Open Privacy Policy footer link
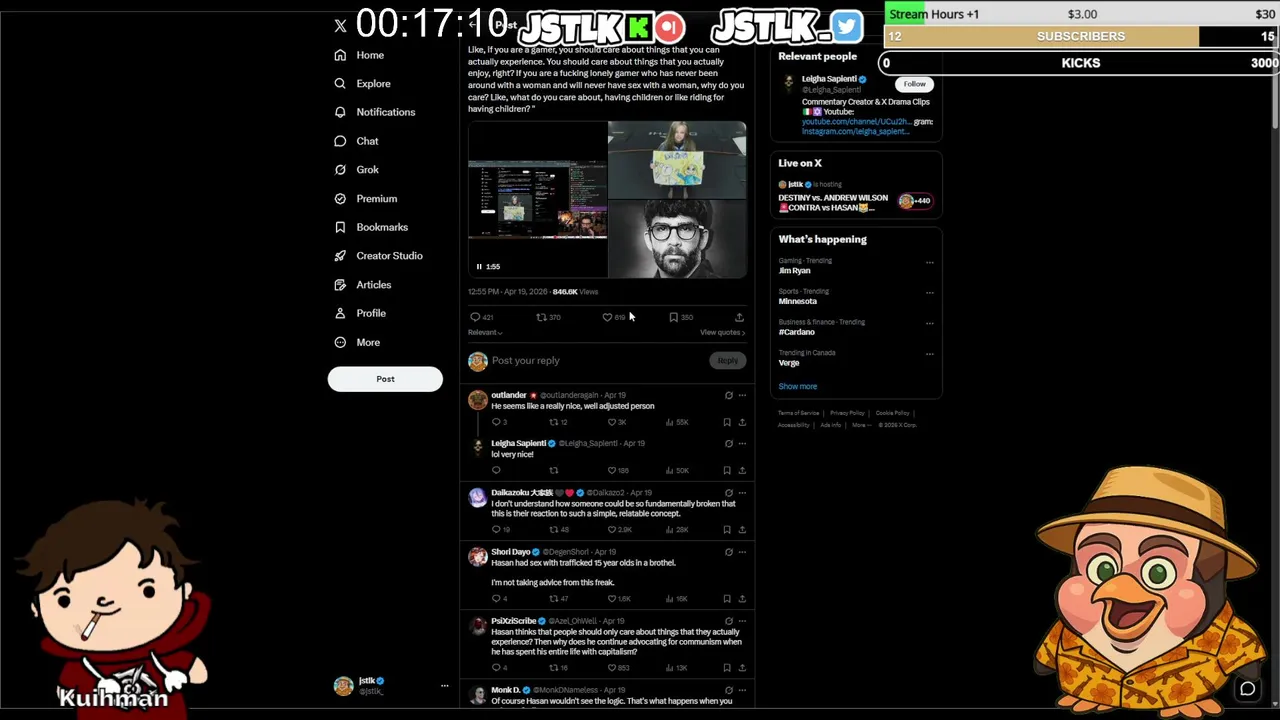Image resolution: width=1280 pixels, height=720 pixels. point(847,413)
